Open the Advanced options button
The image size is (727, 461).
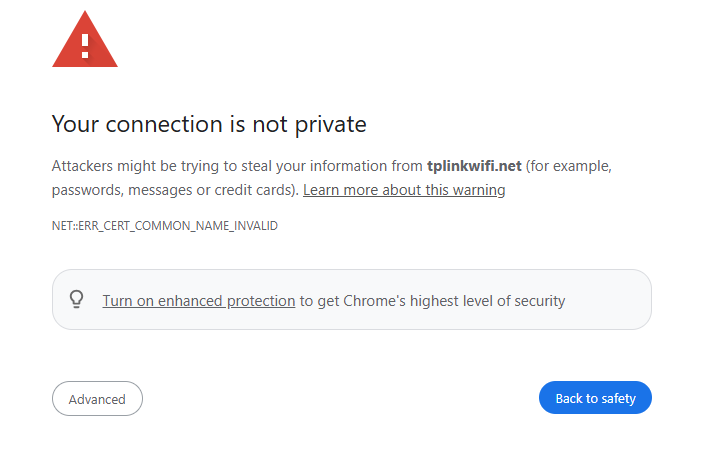97,399
